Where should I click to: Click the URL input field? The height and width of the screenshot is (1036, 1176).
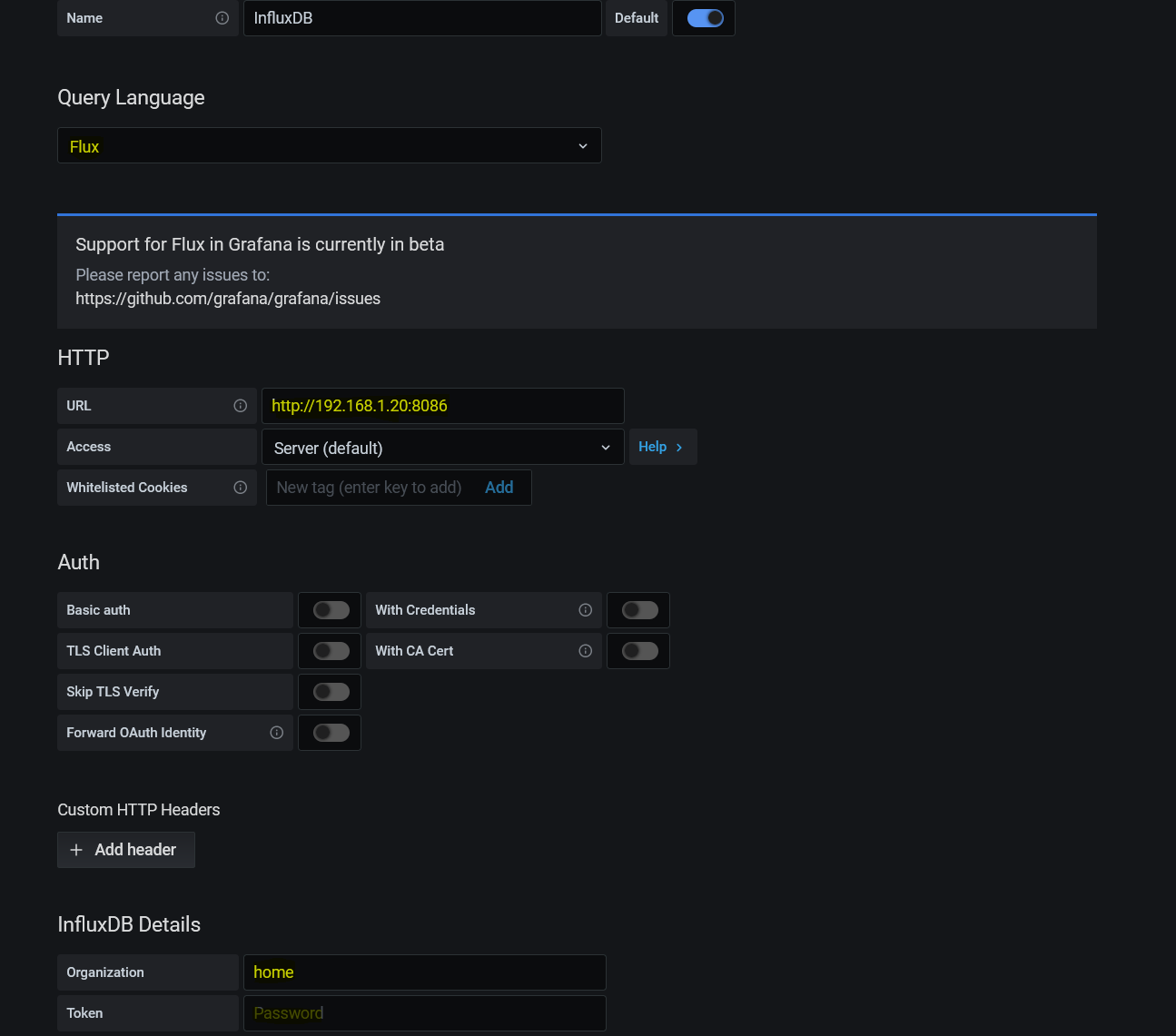(x=443, y=406)
